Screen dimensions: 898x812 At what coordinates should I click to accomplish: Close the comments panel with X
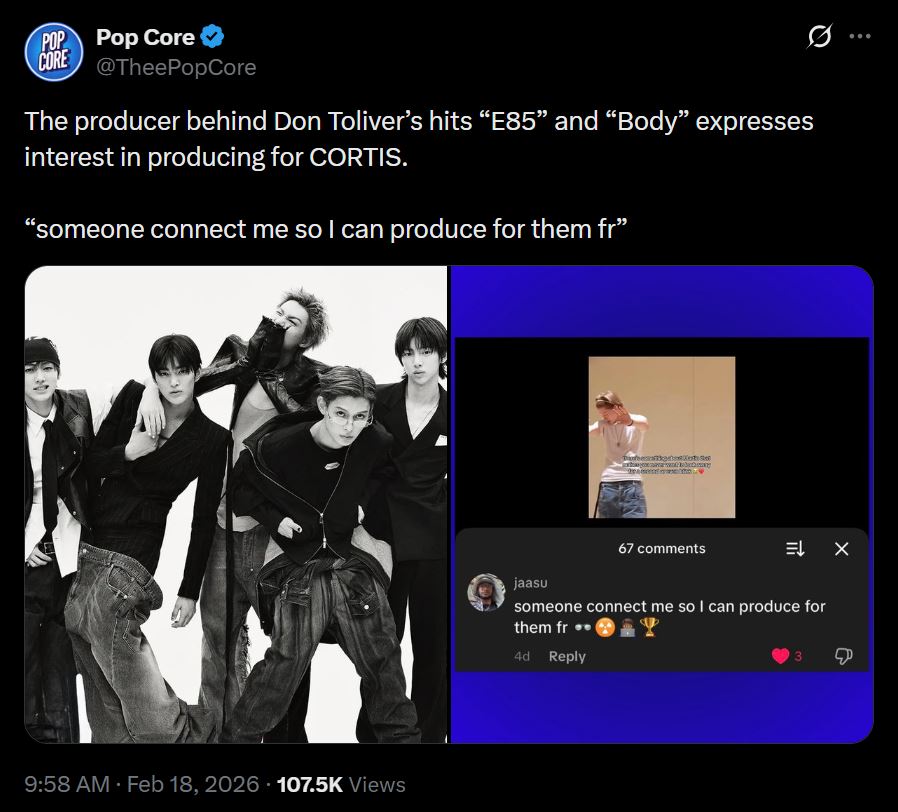coord(841,548)
